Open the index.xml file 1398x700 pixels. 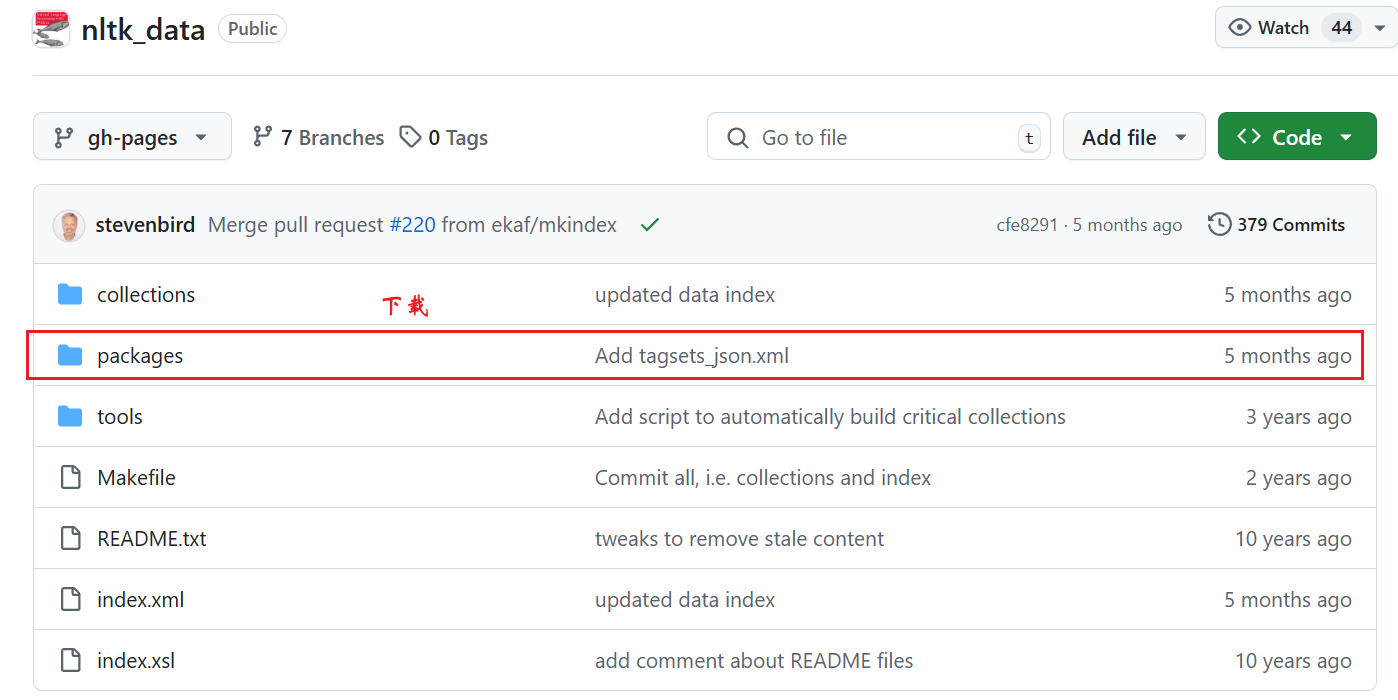click(x=141, y=600)
